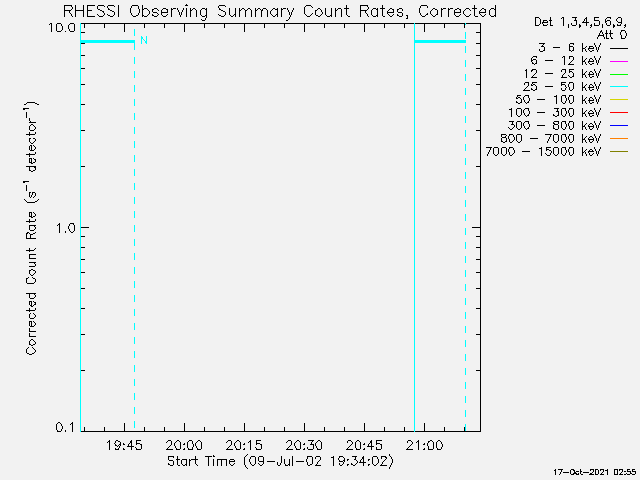Click the '20:30' x-axis tick label
This screenshot has height=480, width=640.
[x=304, y=445]
